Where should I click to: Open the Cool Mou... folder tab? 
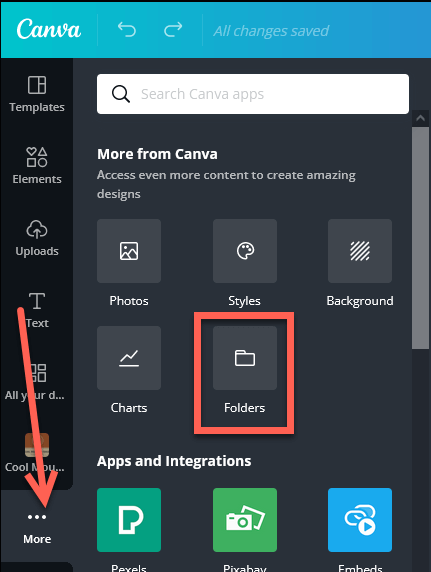(x=35, y=453)
